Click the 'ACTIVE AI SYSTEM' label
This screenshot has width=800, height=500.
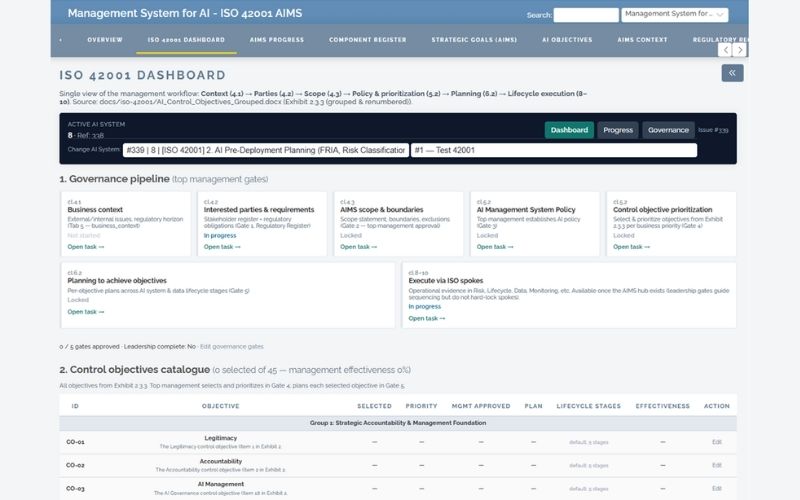click(x=96, y=124)
